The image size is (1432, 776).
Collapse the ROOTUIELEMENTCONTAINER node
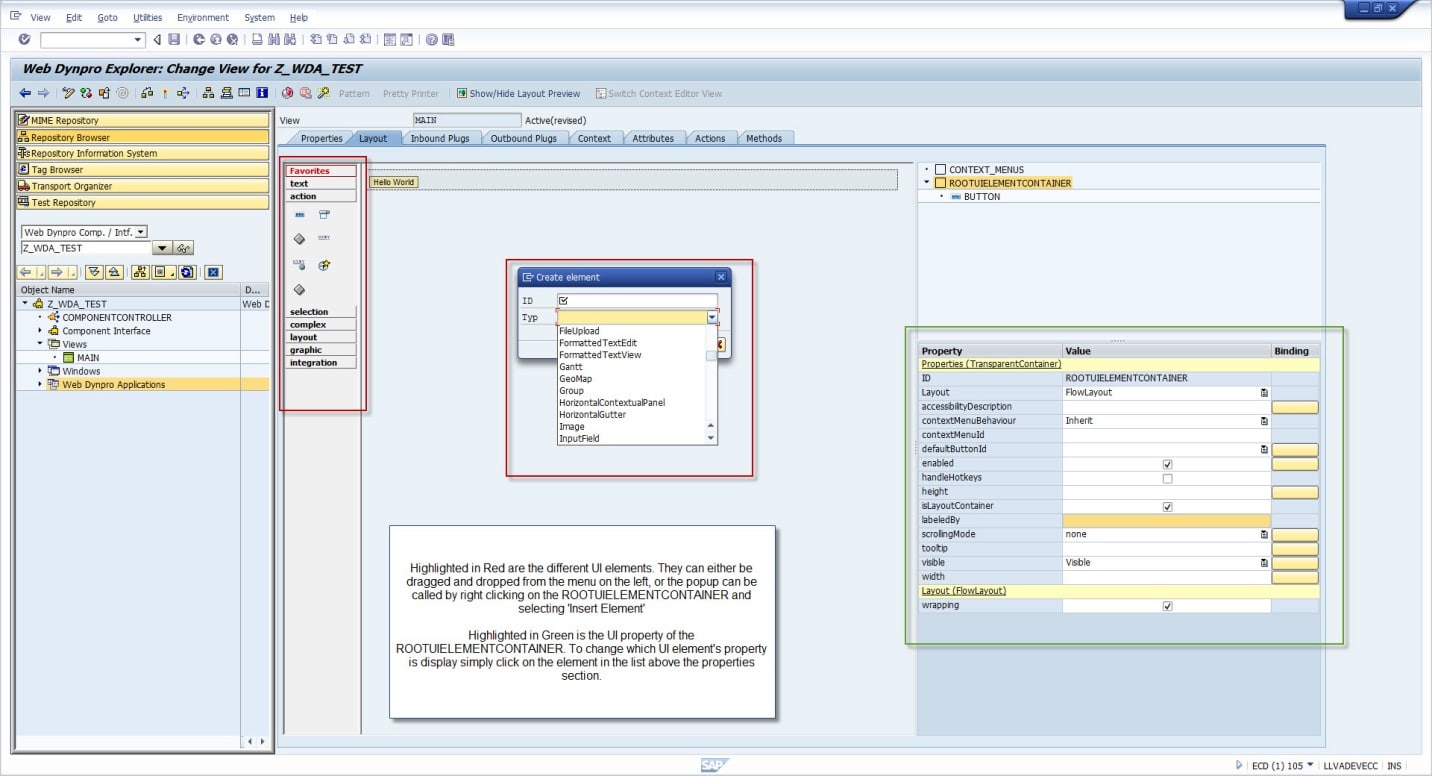(x=927, y=183)
